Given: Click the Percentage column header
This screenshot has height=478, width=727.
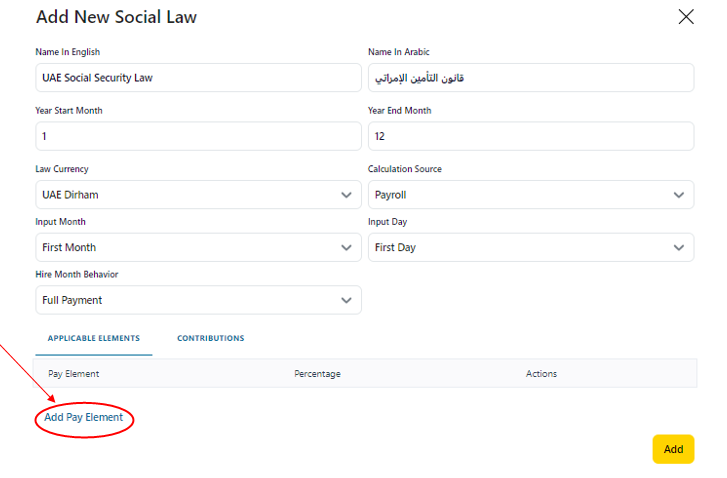Looking at the screenshot, I should (317, 374).
